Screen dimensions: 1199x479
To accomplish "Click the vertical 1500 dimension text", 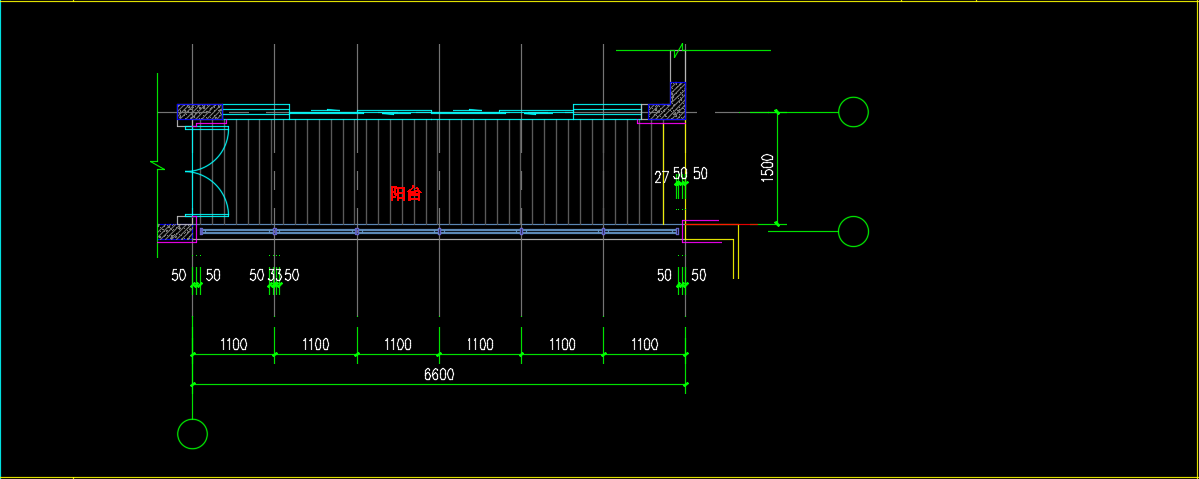I will pos(768,168).
